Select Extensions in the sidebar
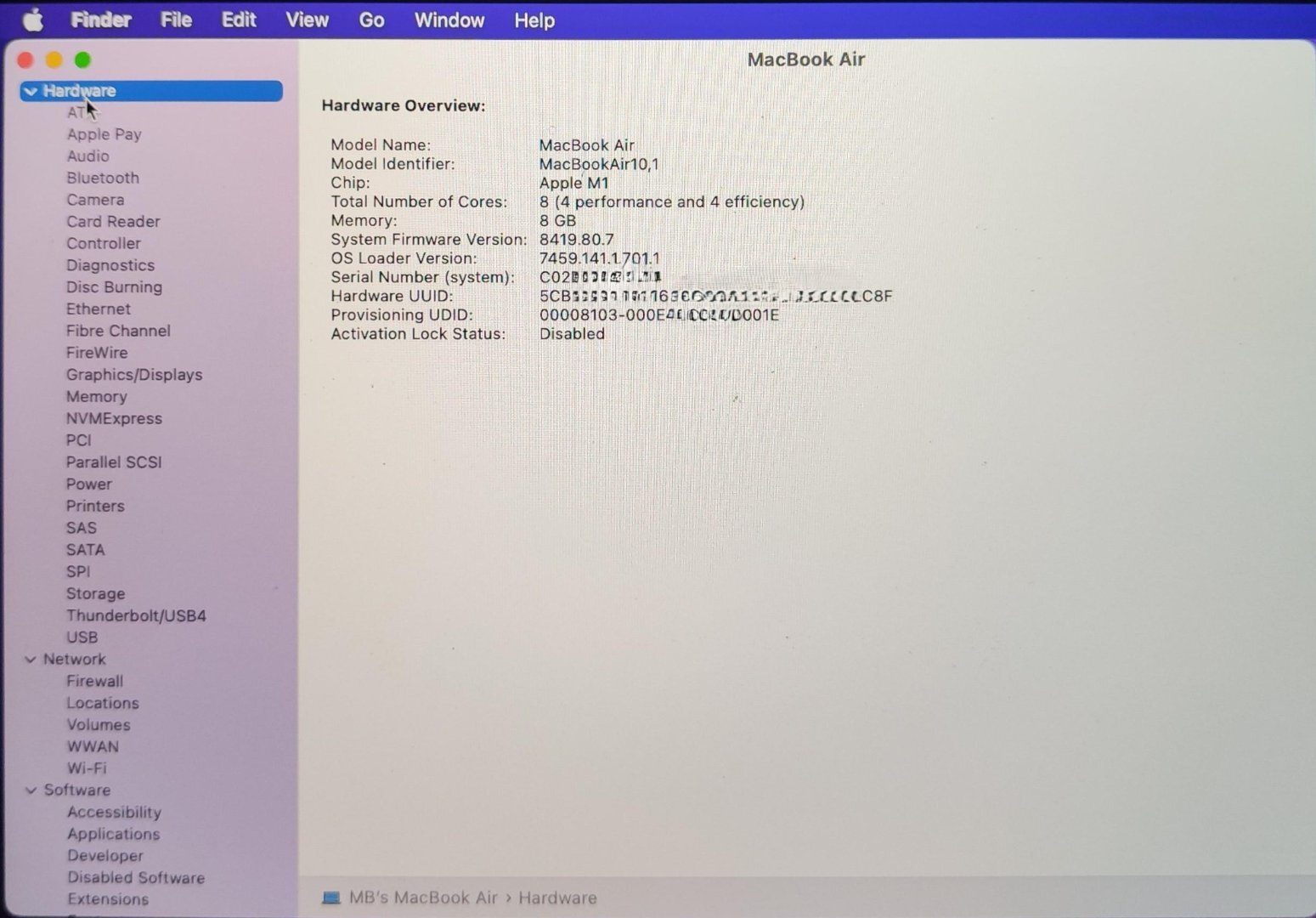The image size is (1316, 918). [x=108, y=899]
